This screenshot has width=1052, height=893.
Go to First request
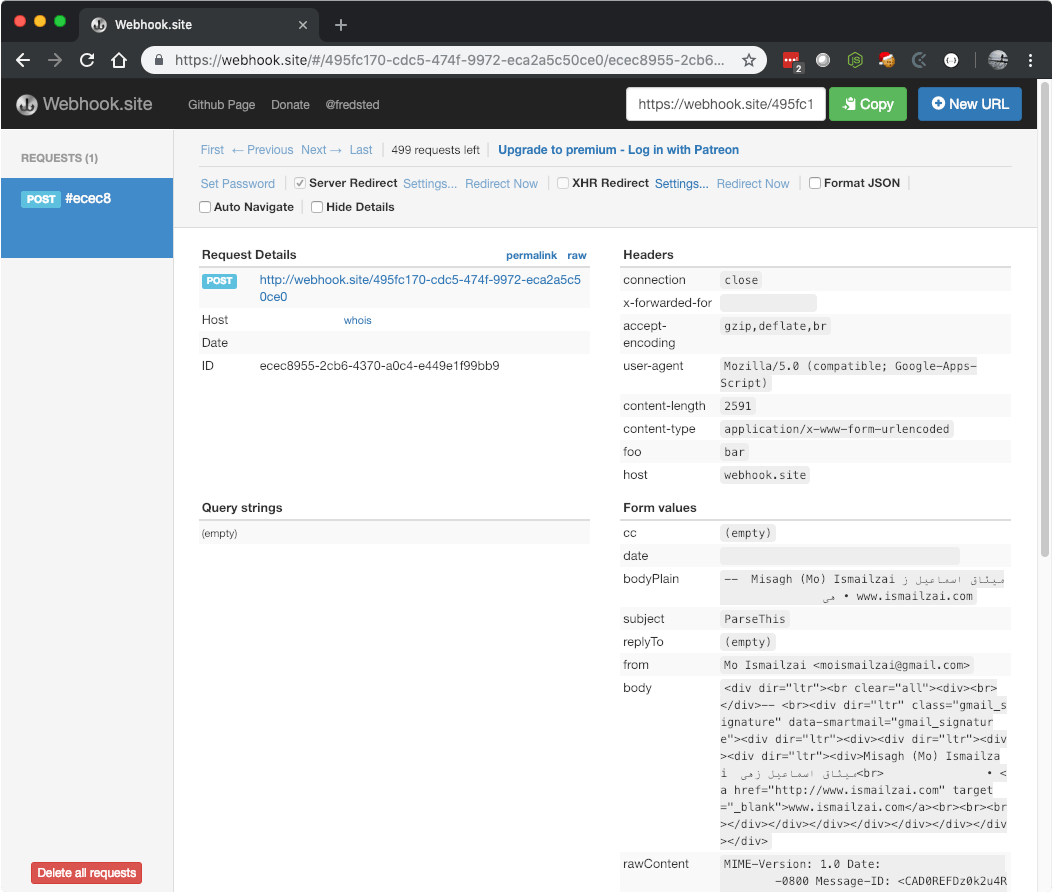pyautogui.click(x=212, y=150)
